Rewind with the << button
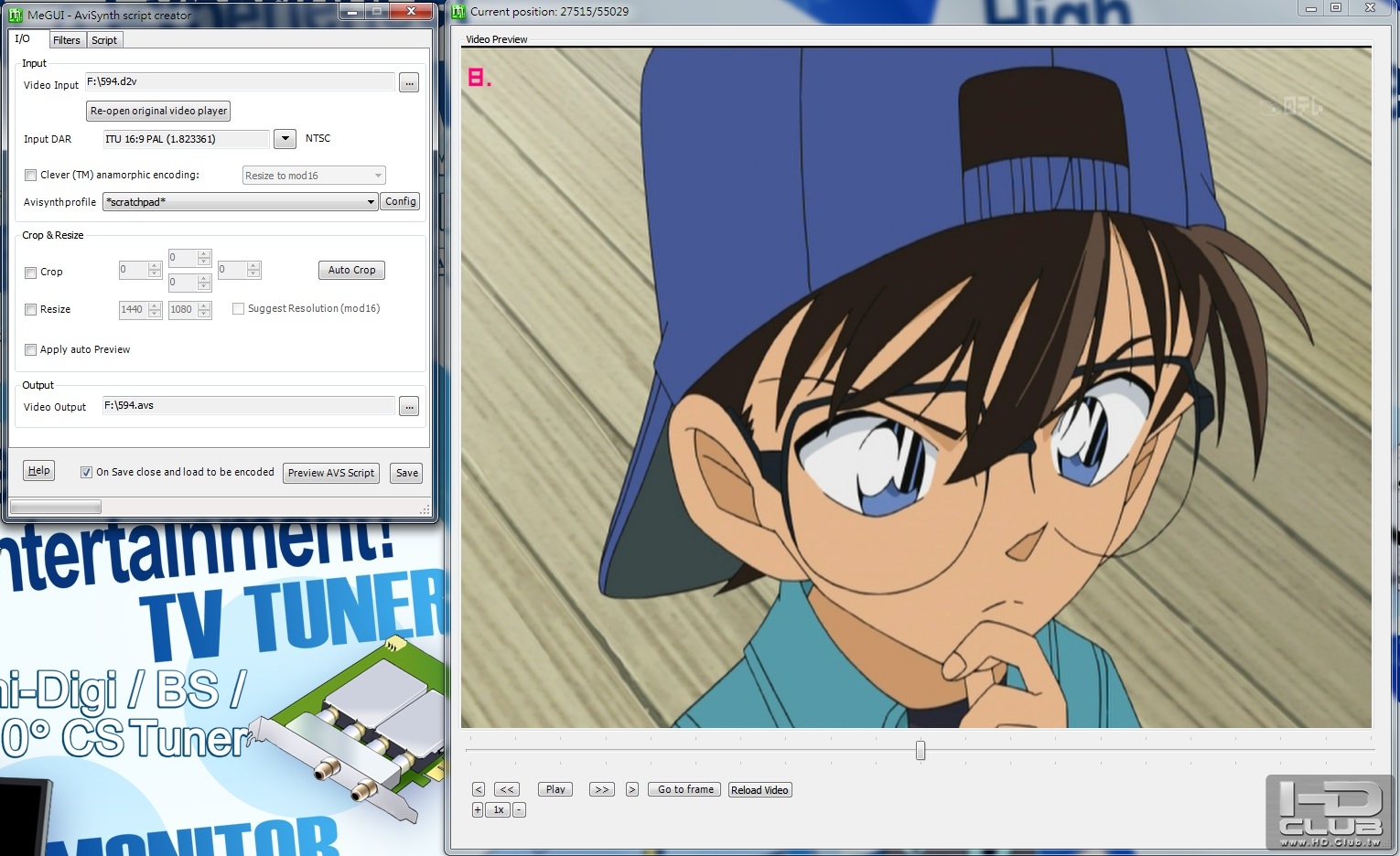This screenshot has height=856, width=1400. click(507, 789)
